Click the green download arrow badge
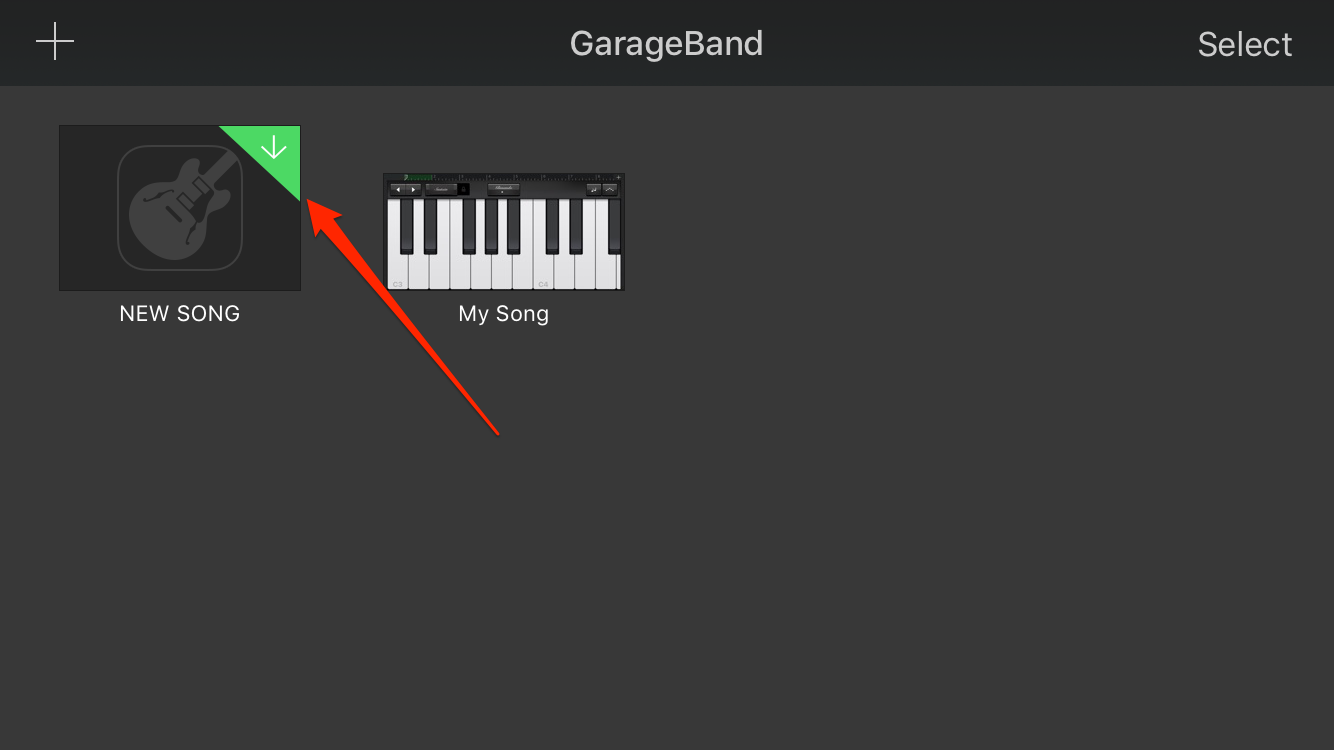Image resolution: width=1334 pixels, height=750 pixels. [x=273, y=149]
